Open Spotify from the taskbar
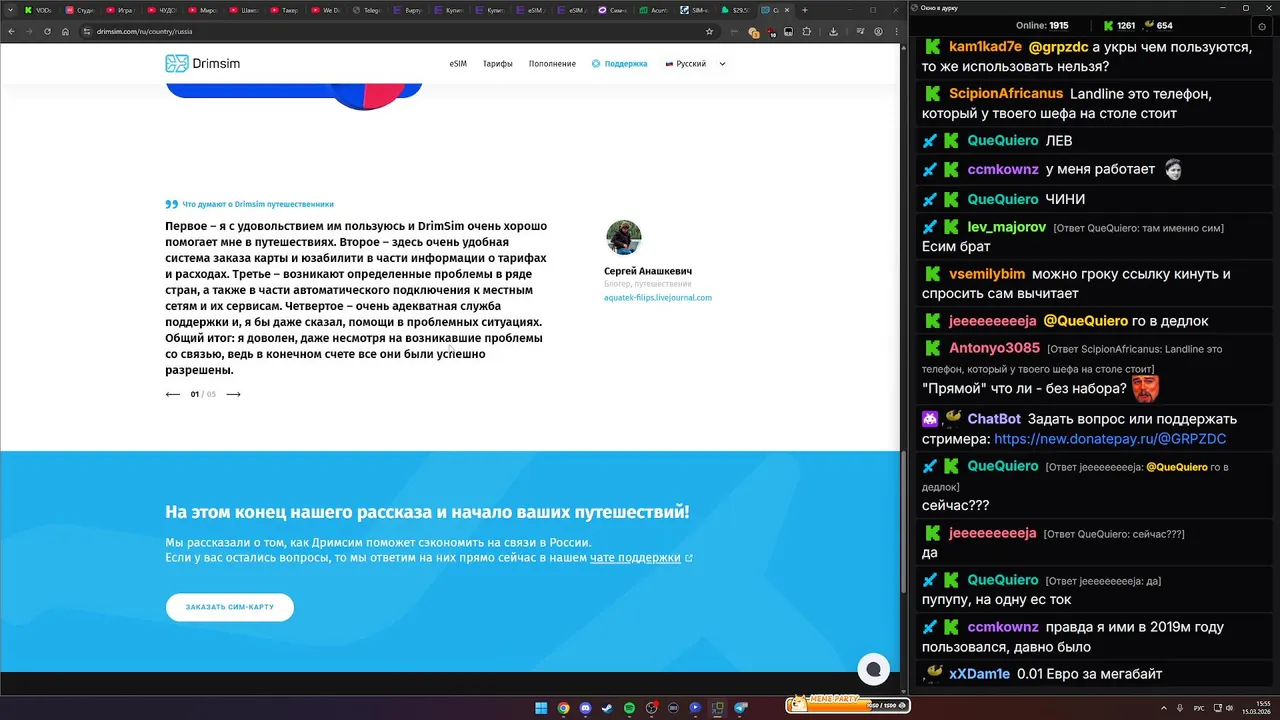The width and height of the screenshot is (1280, 720). (x=629, y=708)
